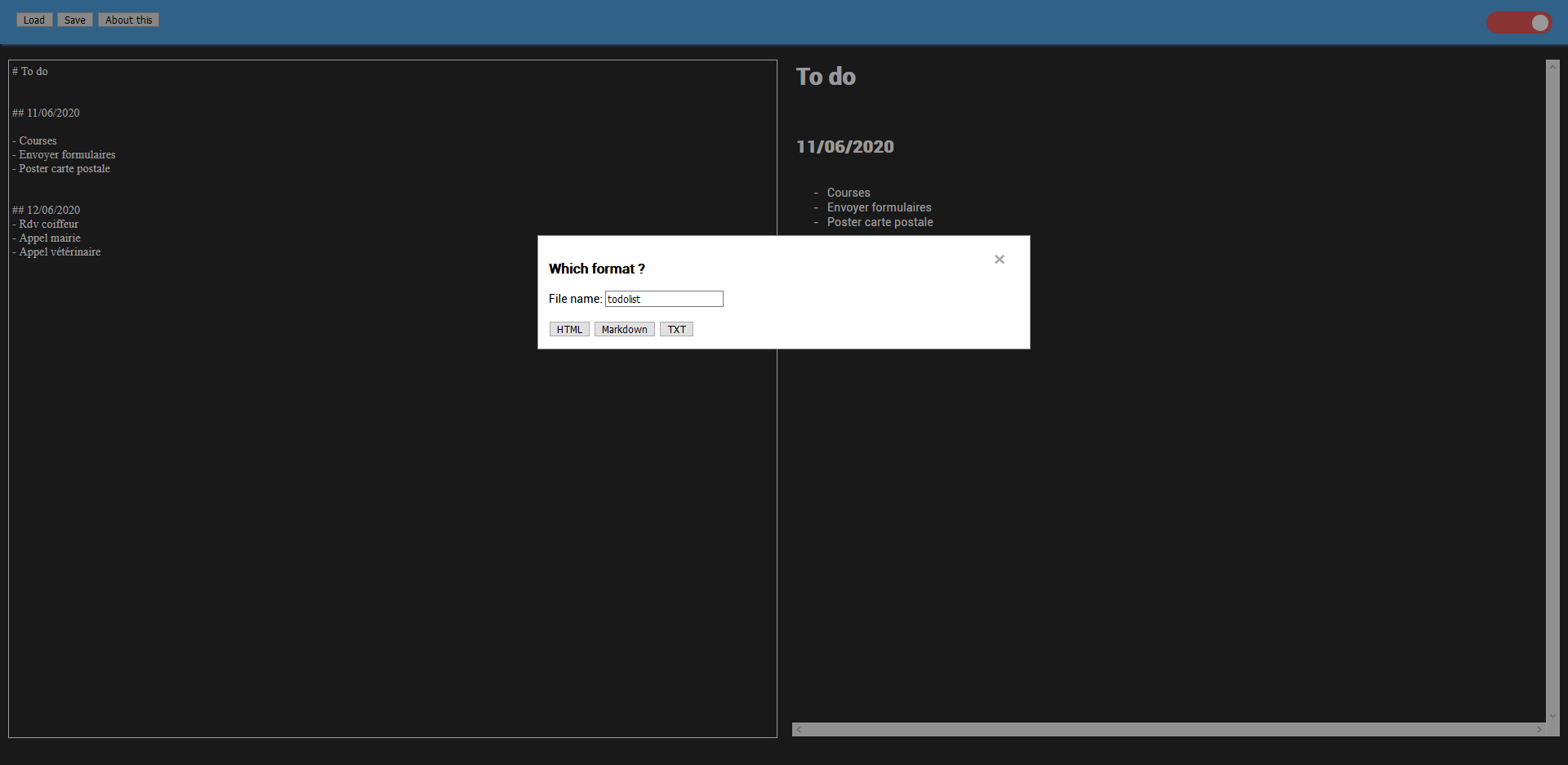Select the TXT format button
Viewport: 1568px width, 765px height.
coord(676,330)
